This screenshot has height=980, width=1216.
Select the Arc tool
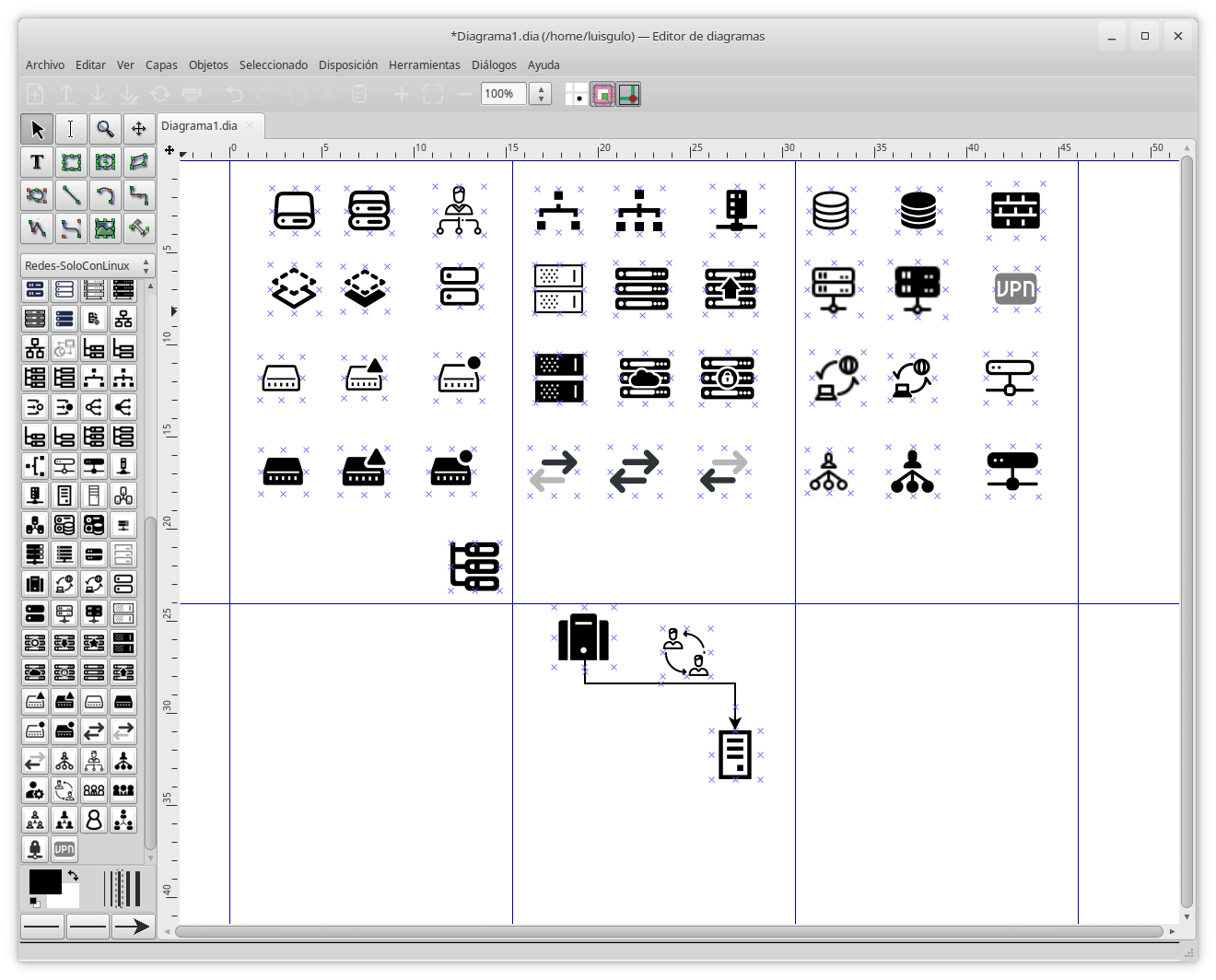click(105, 195)
